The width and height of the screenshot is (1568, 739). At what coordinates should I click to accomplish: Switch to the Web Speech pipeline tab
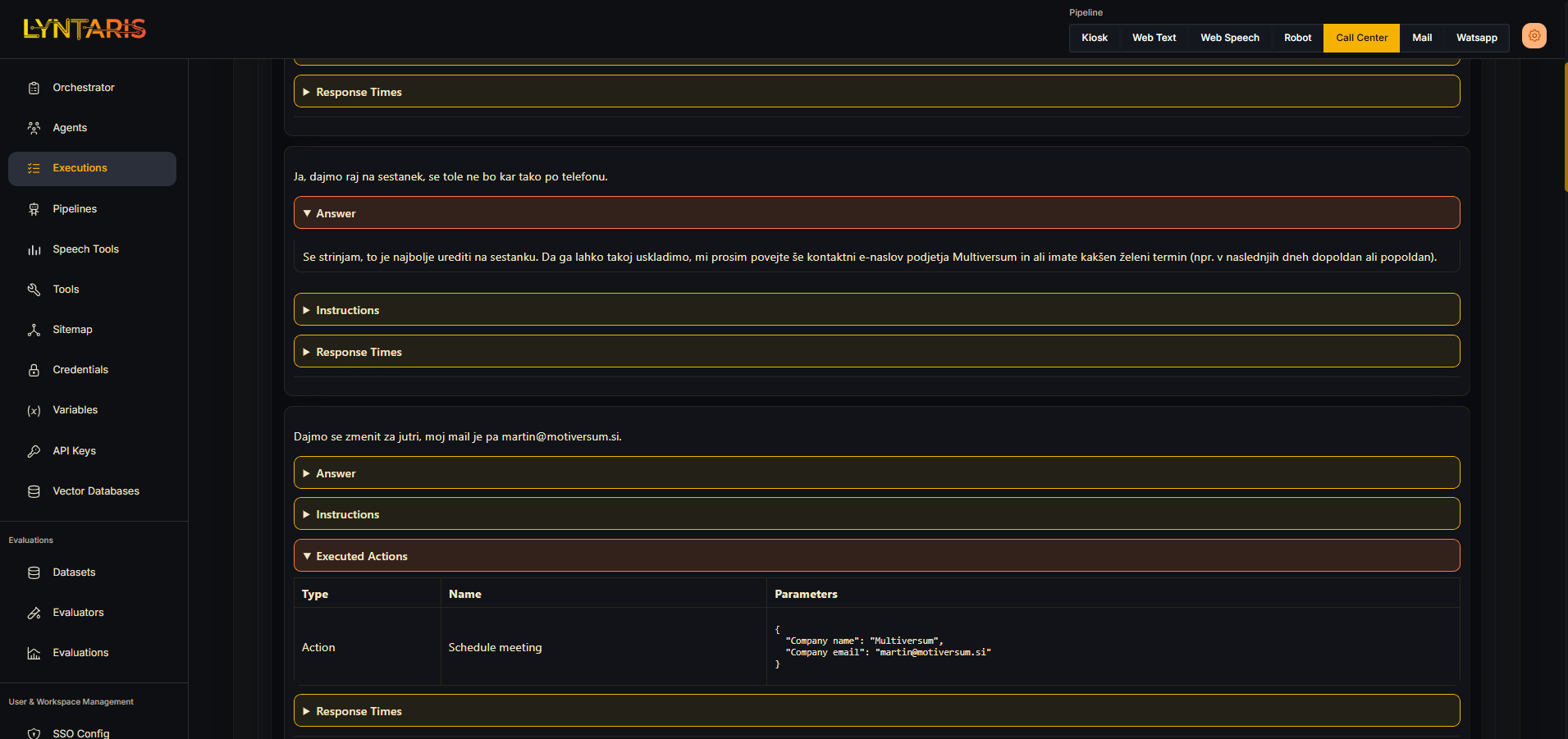pyautogui.click(x=1229, y=38)
